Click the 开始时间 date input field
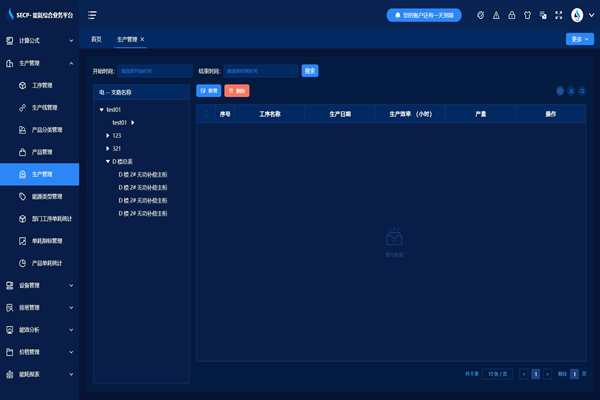The image size is (600, 400). [x=153, y=71]
